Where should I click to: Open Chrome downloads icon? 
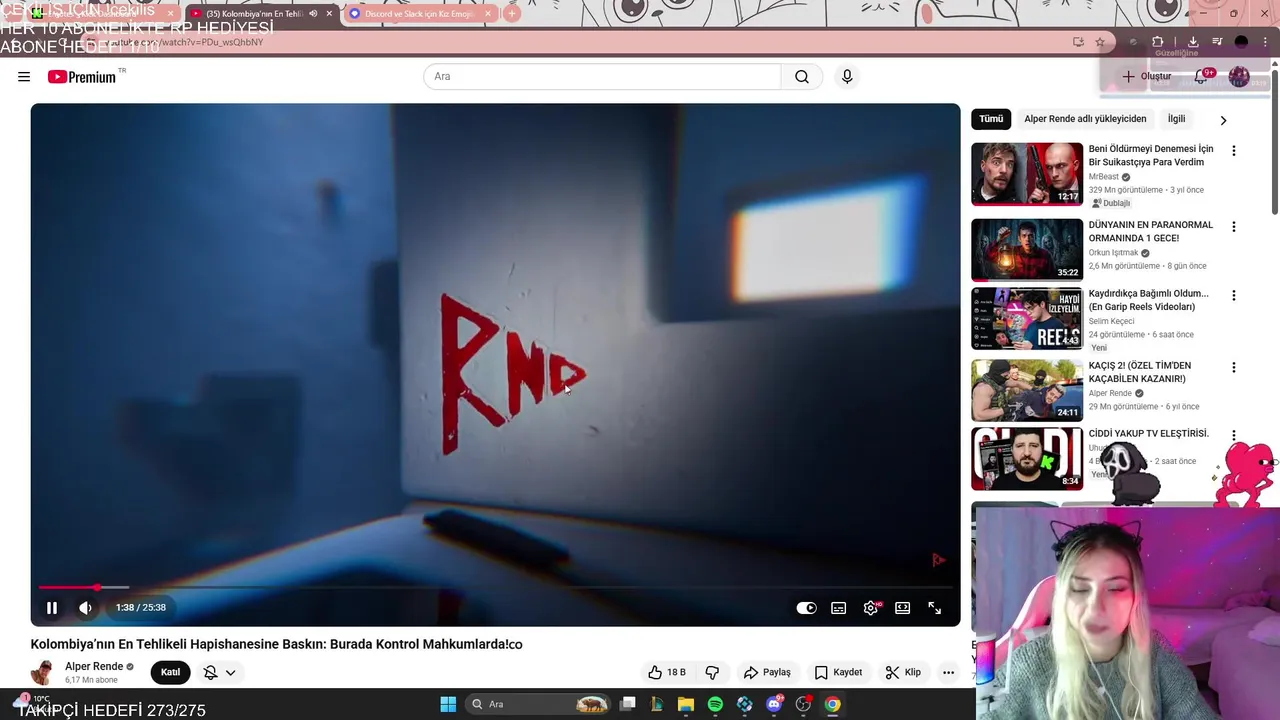pos(1193,42)
